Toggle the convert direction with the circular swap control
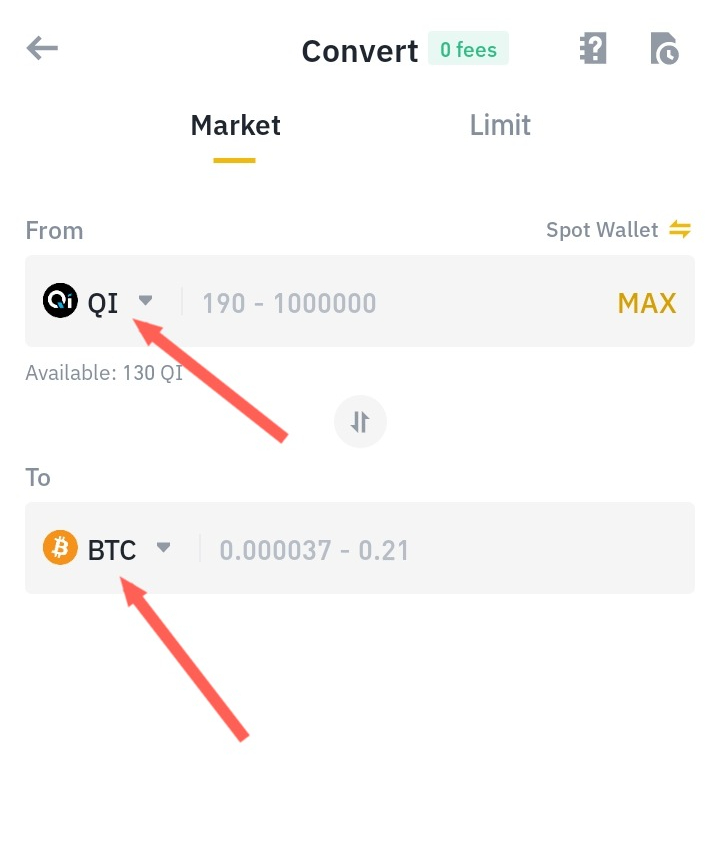 point(360,421)
